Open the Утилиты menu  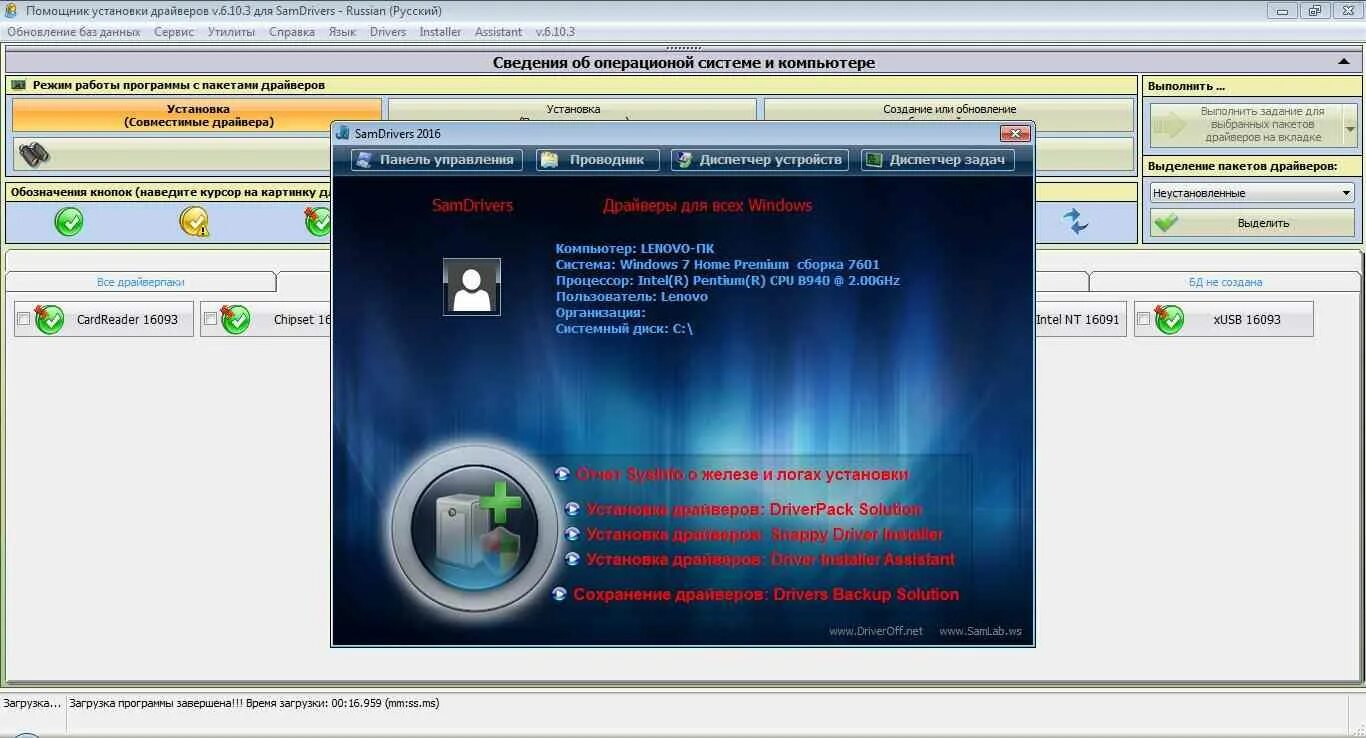click(231, 32)
